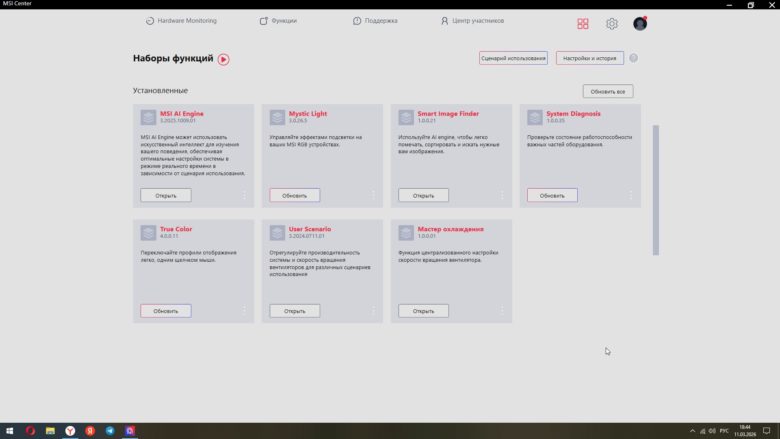Click Мастер охлаждения card icon

coord(406,233)
